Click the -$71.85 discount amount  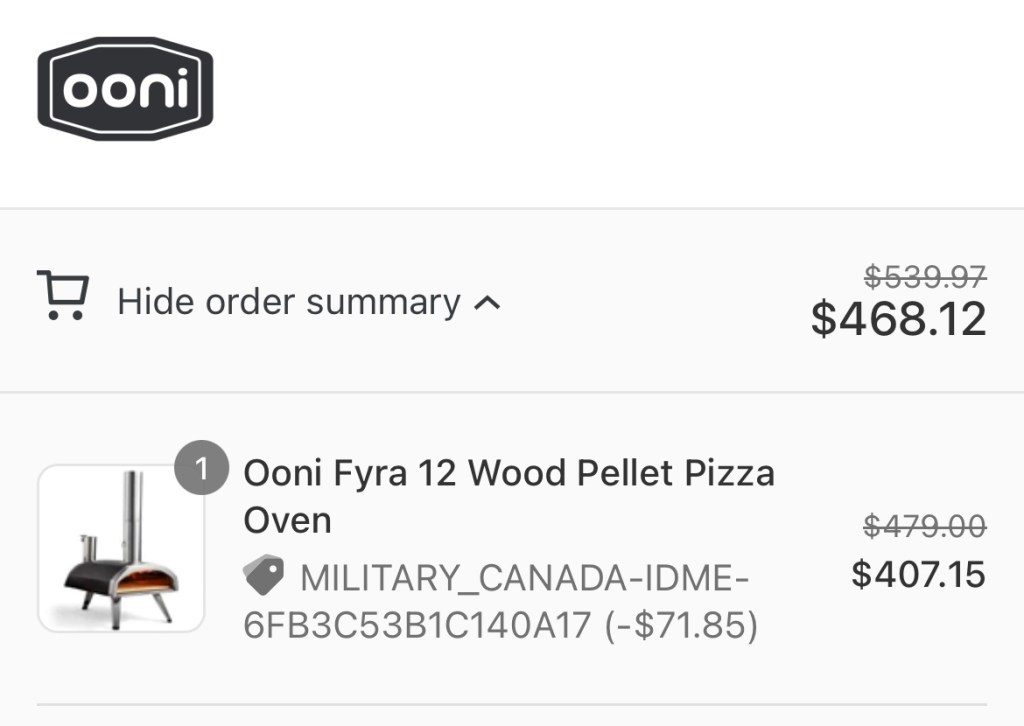(x=682, y=626)
